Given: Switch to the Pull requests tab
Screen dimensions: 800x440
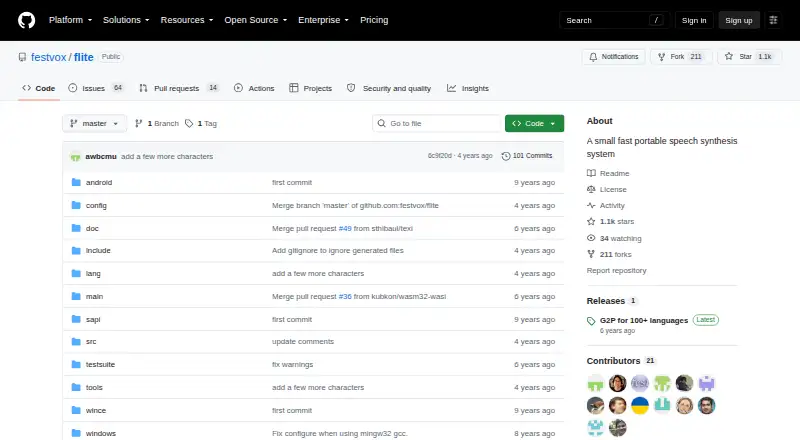Looking at the screenshot, I should [179, 88].
